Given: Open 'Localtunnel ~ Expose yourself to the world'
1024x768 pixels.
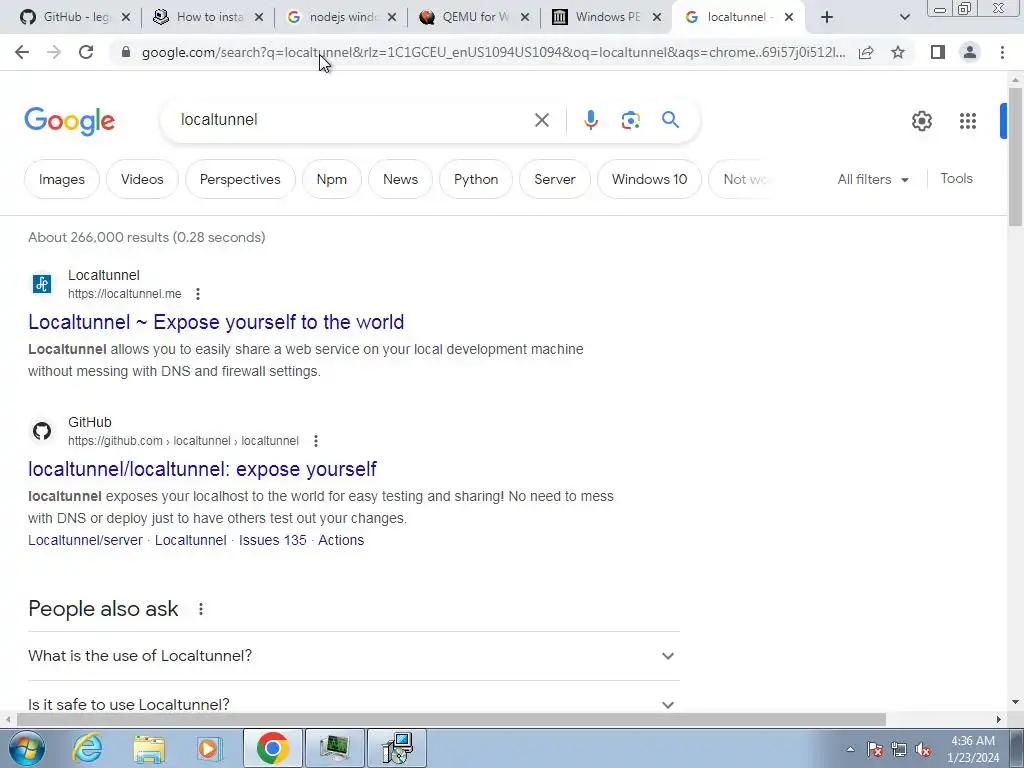Looking at the screenshot, I should click(216, 322).
